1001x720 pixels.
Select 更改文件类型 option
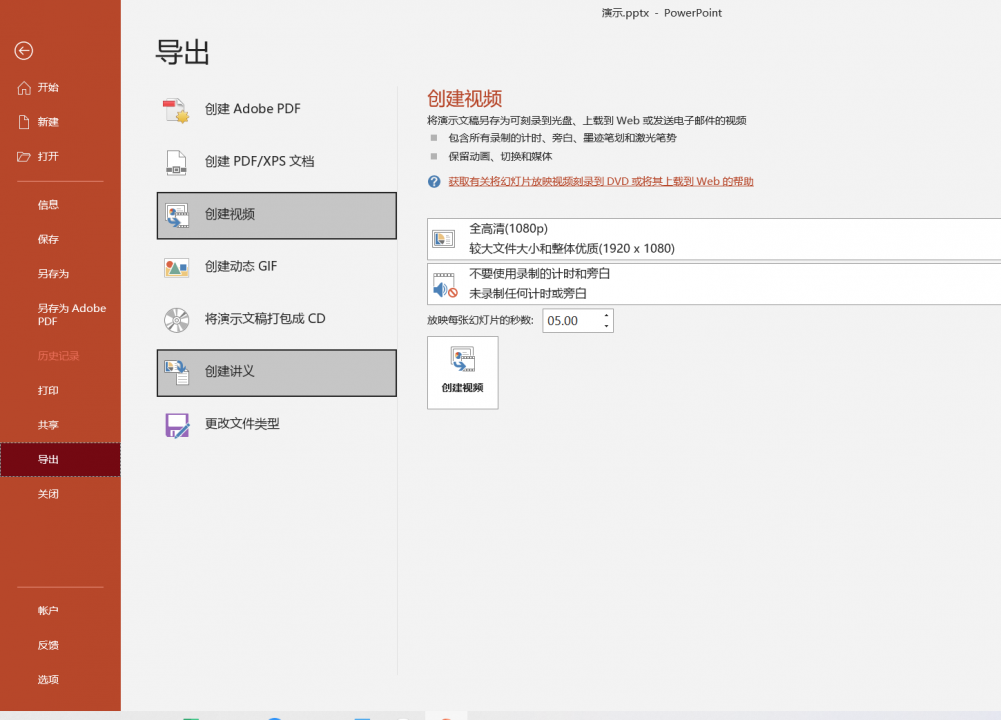[276, 425]
